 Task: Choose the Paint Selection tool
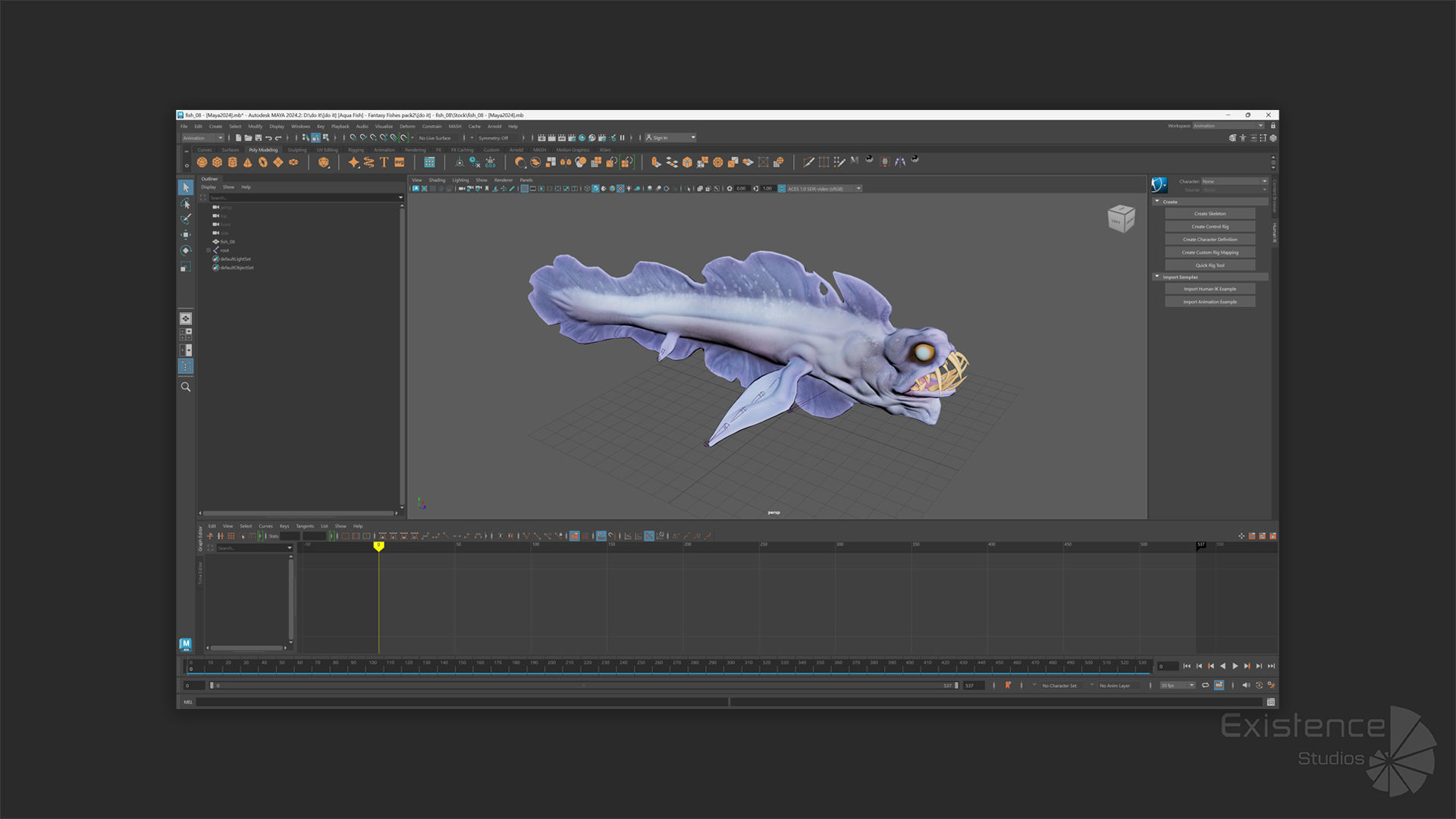tap(186, 219)
